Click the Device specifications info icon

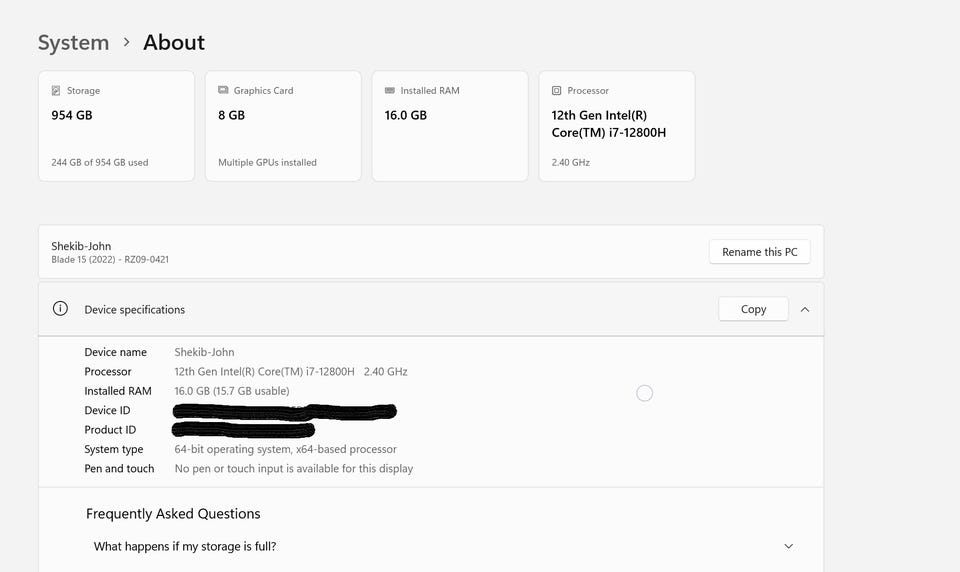pos(60,309)
